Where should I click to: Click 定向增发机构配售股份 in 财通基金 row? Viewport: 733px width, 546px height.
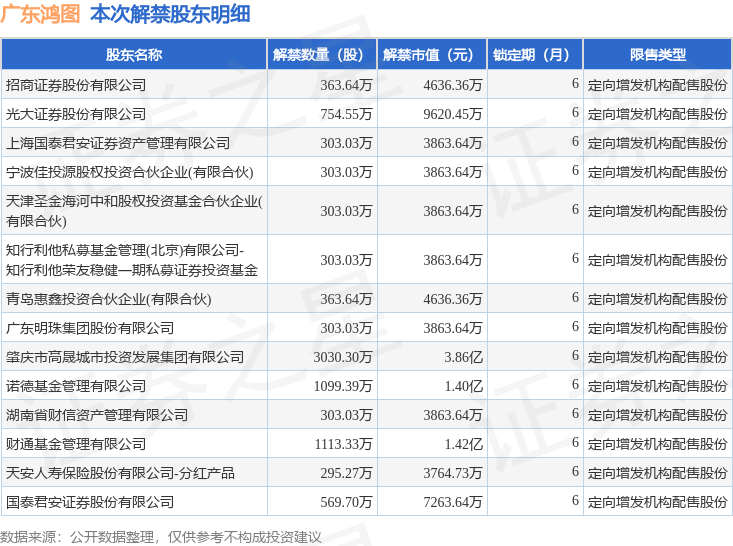(x=657, y=444)
